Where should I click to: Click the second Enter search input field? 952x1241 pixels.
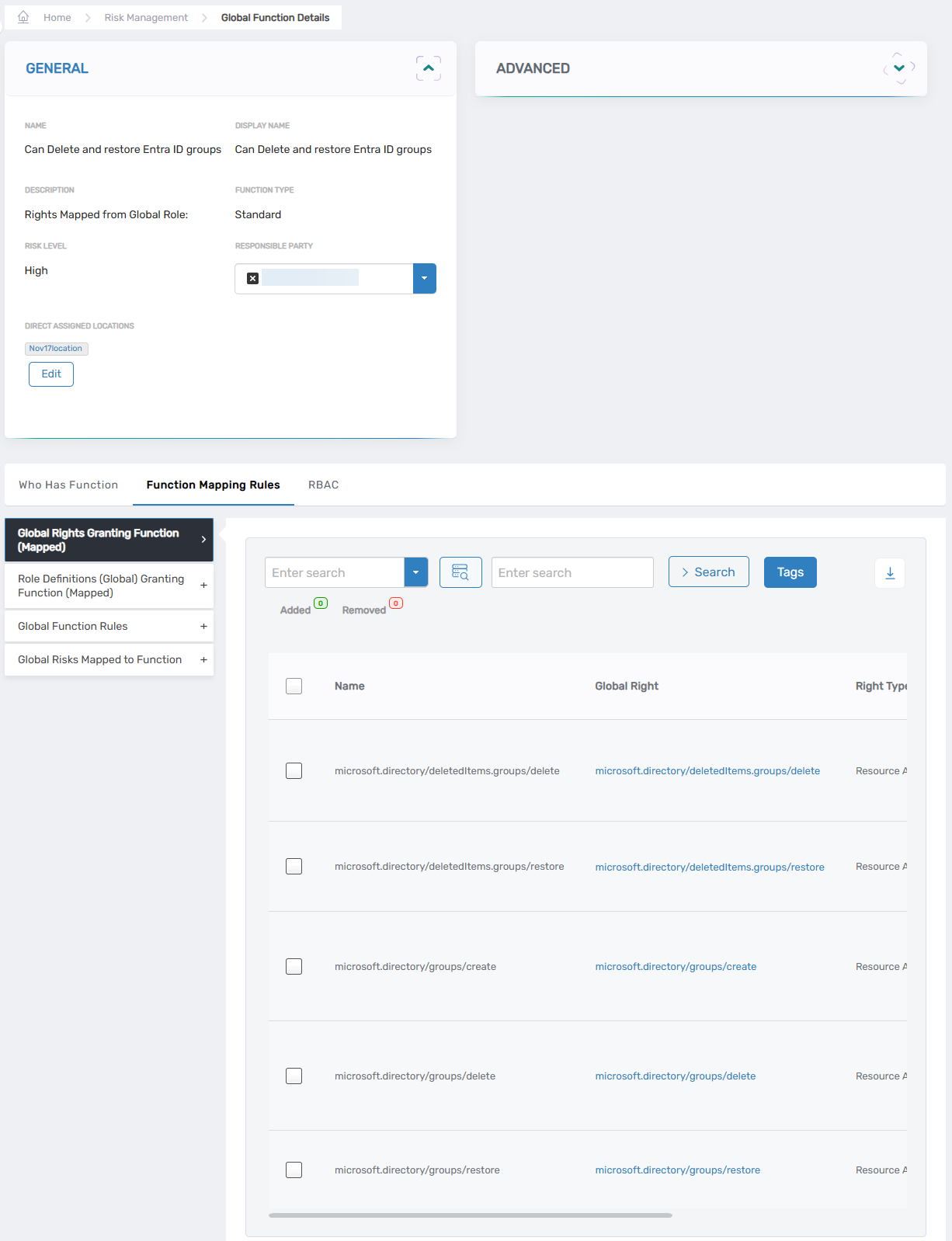[572, 572]
